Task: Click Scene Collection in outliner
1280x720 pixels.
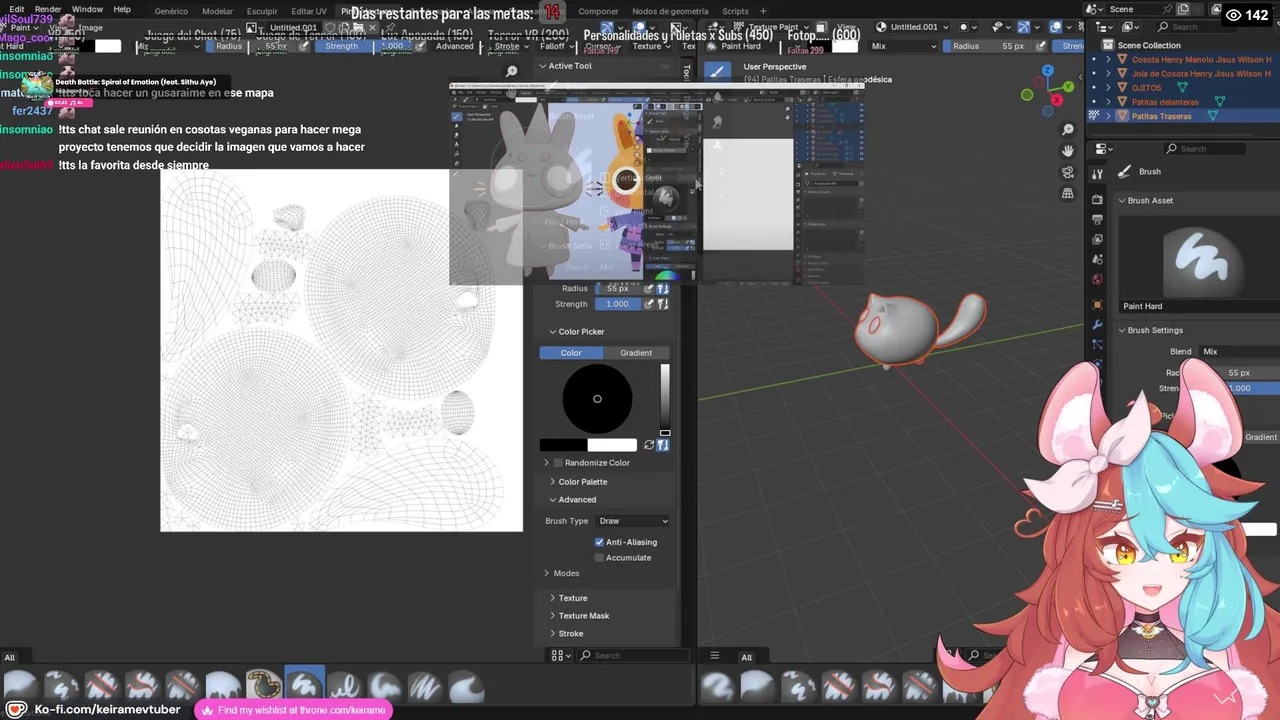Action: coord(1148,45)
